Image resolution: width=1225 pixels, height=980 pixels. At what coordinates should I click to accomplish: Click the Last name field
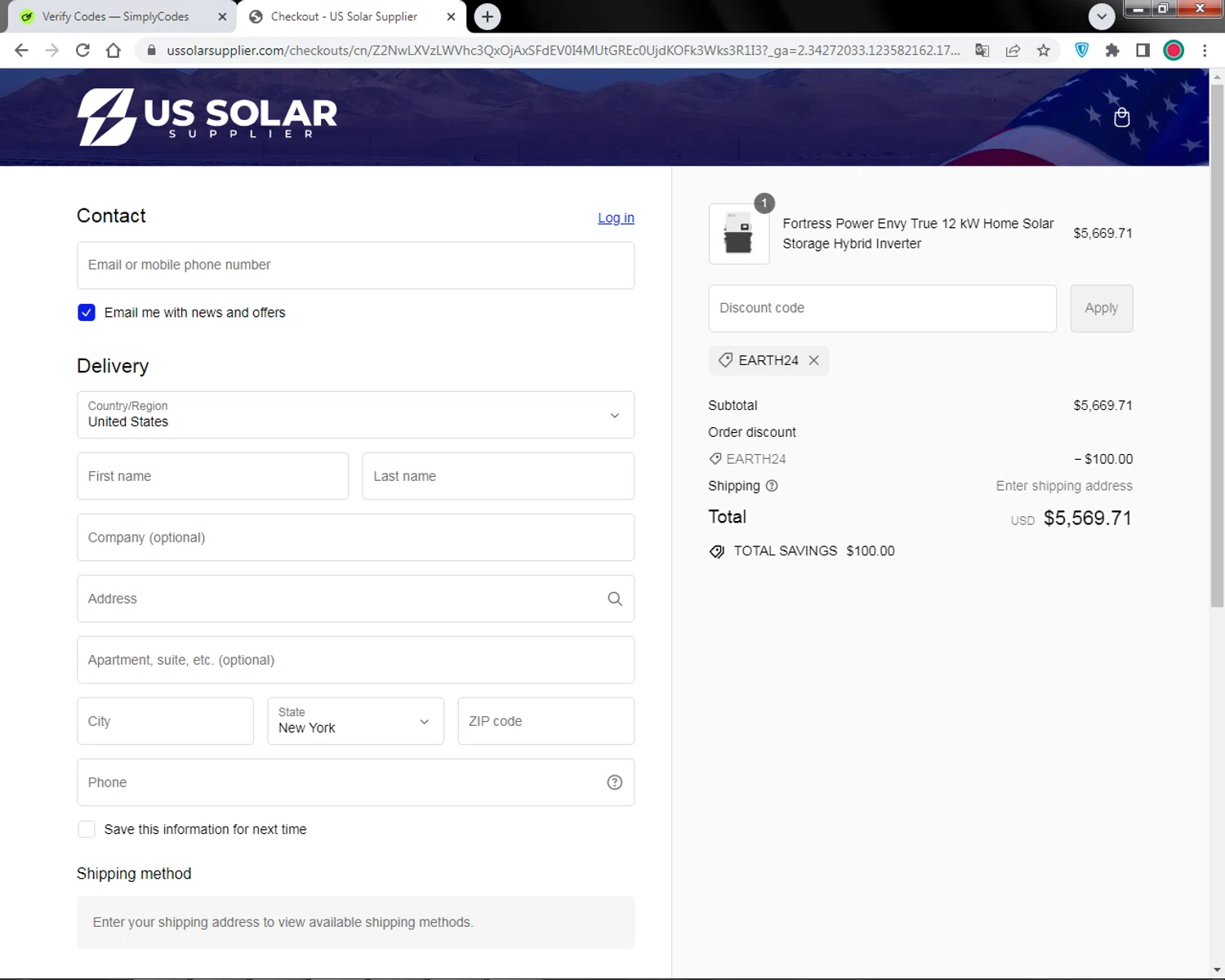pos(498,476)
